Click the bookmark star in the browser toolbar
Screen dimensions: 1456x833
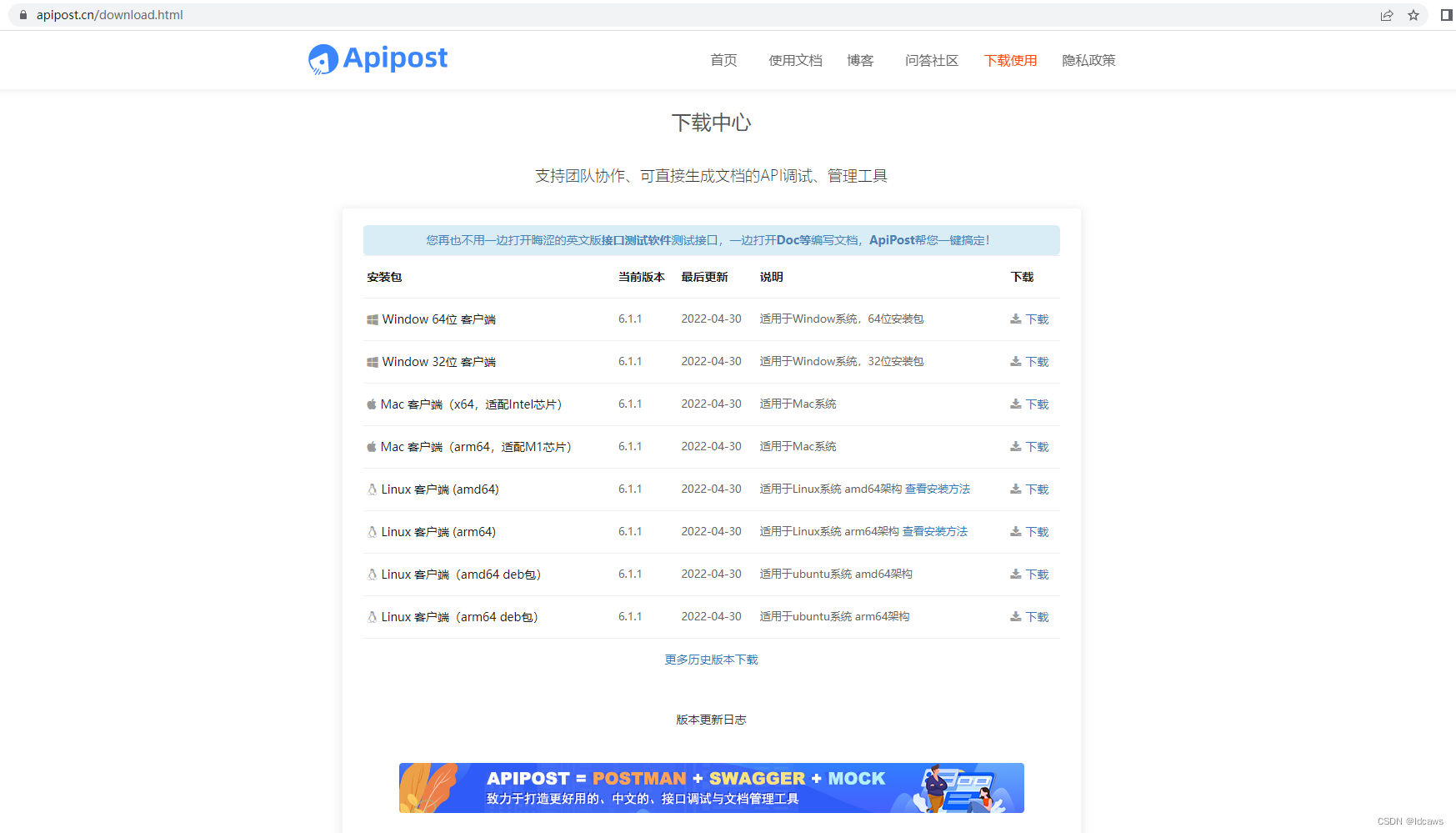pyautogui.click(x=1414, y=15)
